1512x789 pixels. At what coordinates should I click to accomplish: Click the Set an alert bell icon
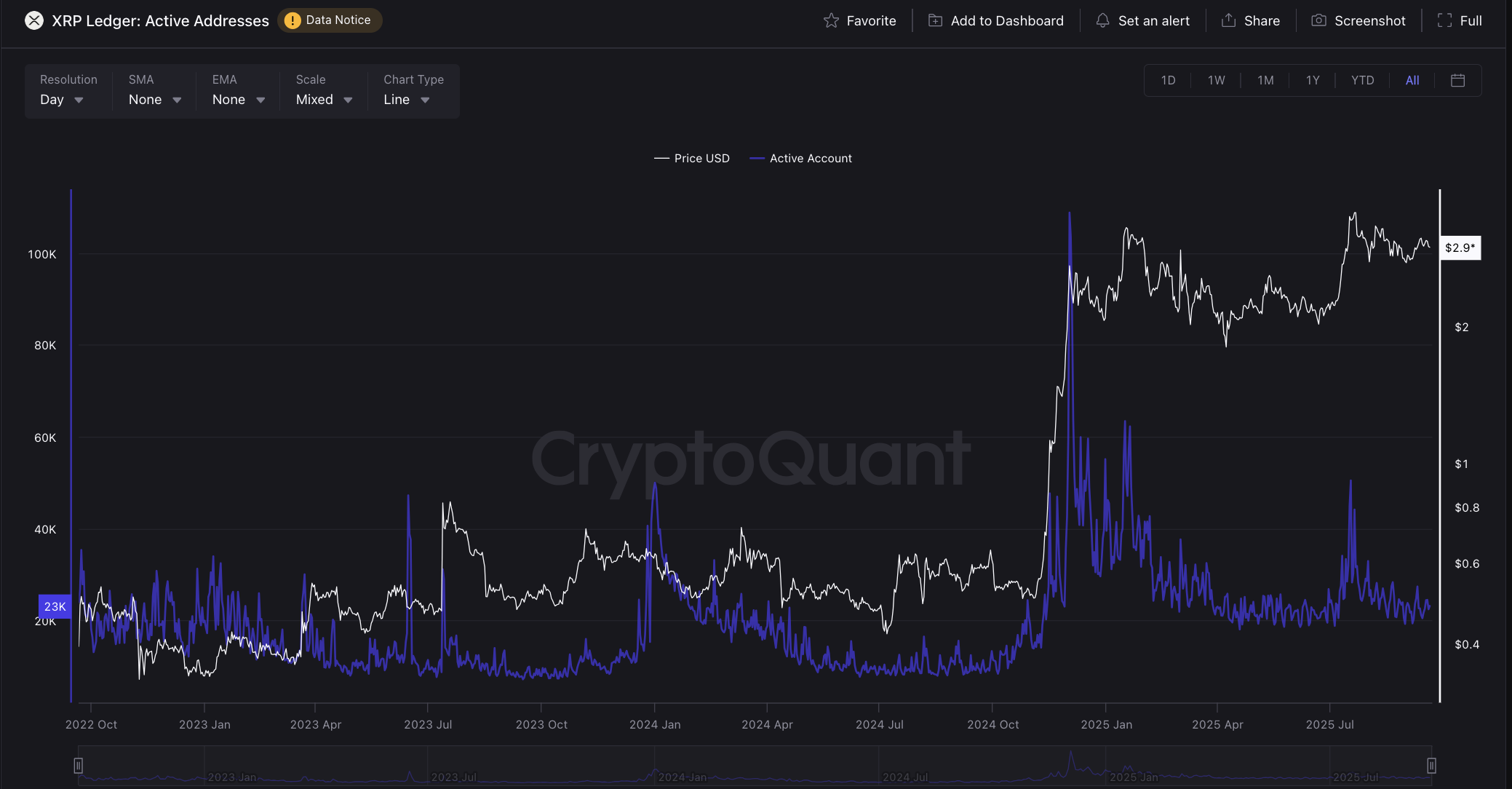pyautogui.click(x=1102, y=20)
